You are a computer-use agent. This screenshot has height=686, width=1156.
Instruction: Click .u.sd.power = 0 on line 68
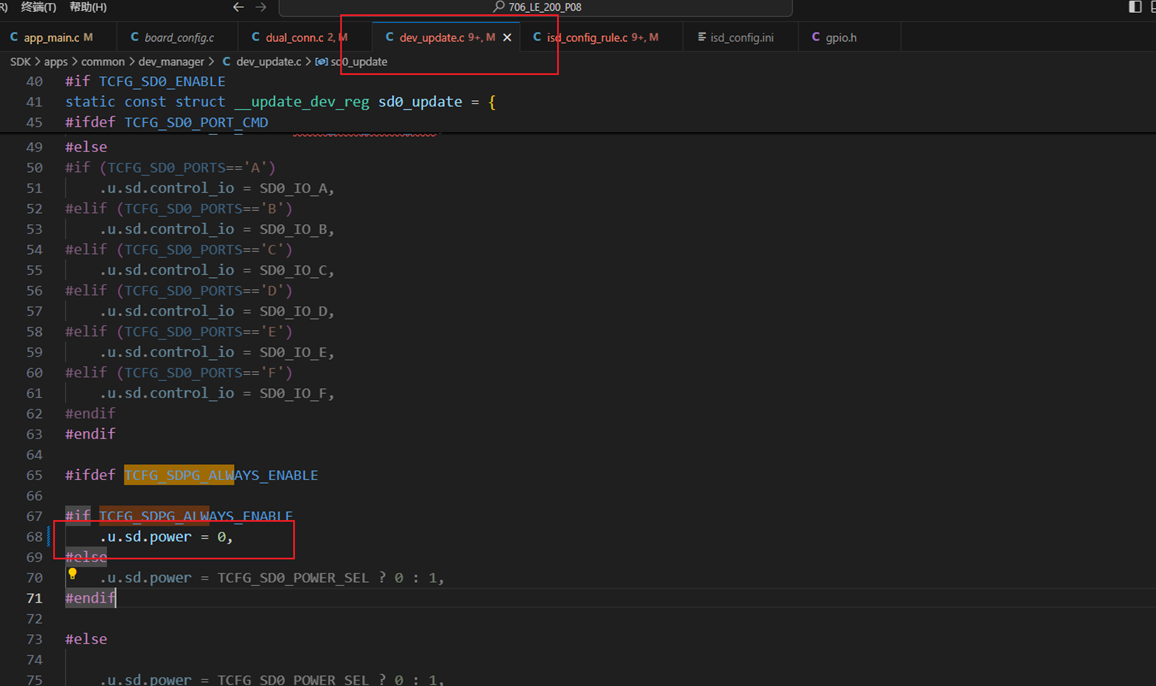(162, 537)
